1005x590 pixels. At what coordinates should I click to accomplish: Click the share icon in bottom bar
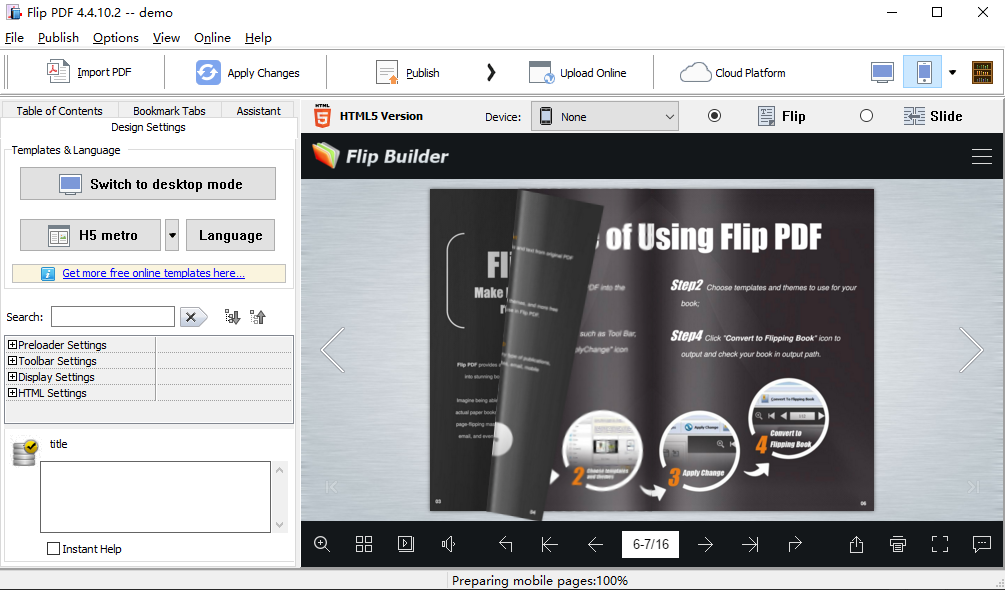pyautogui.click(x=856, y=545)
